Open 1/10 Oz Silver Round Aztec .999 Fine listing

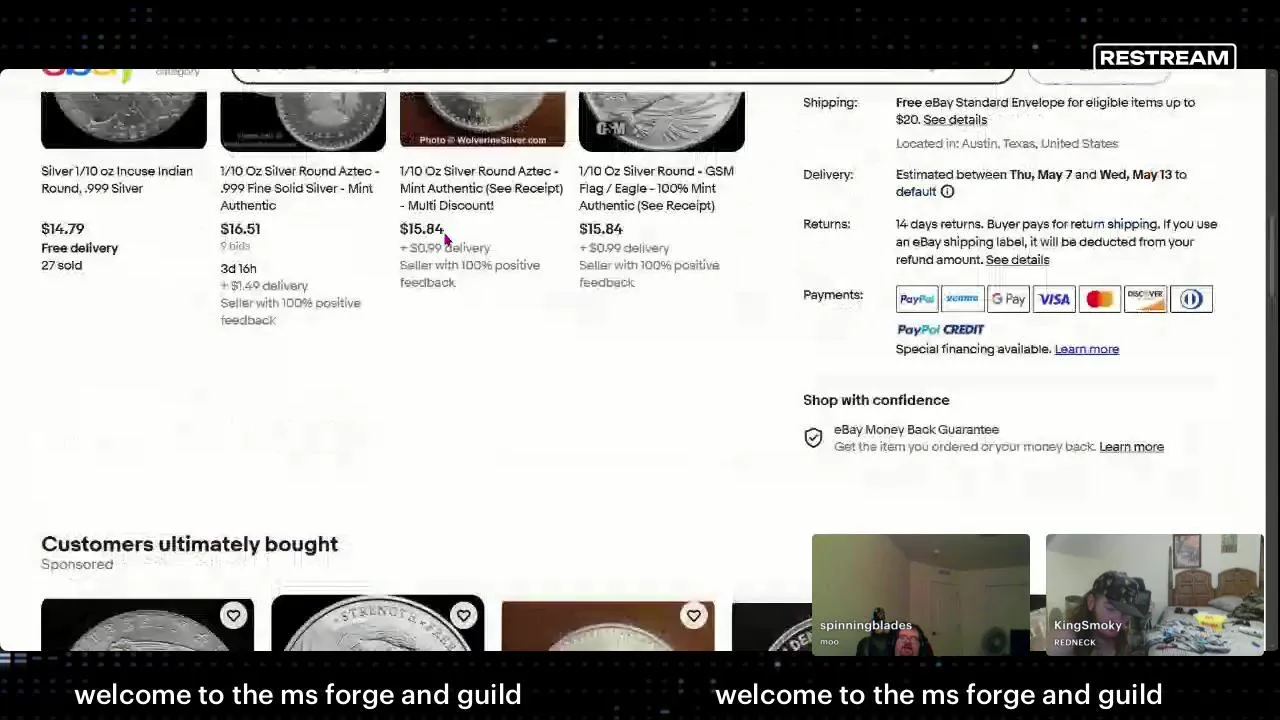pos(299,188)
